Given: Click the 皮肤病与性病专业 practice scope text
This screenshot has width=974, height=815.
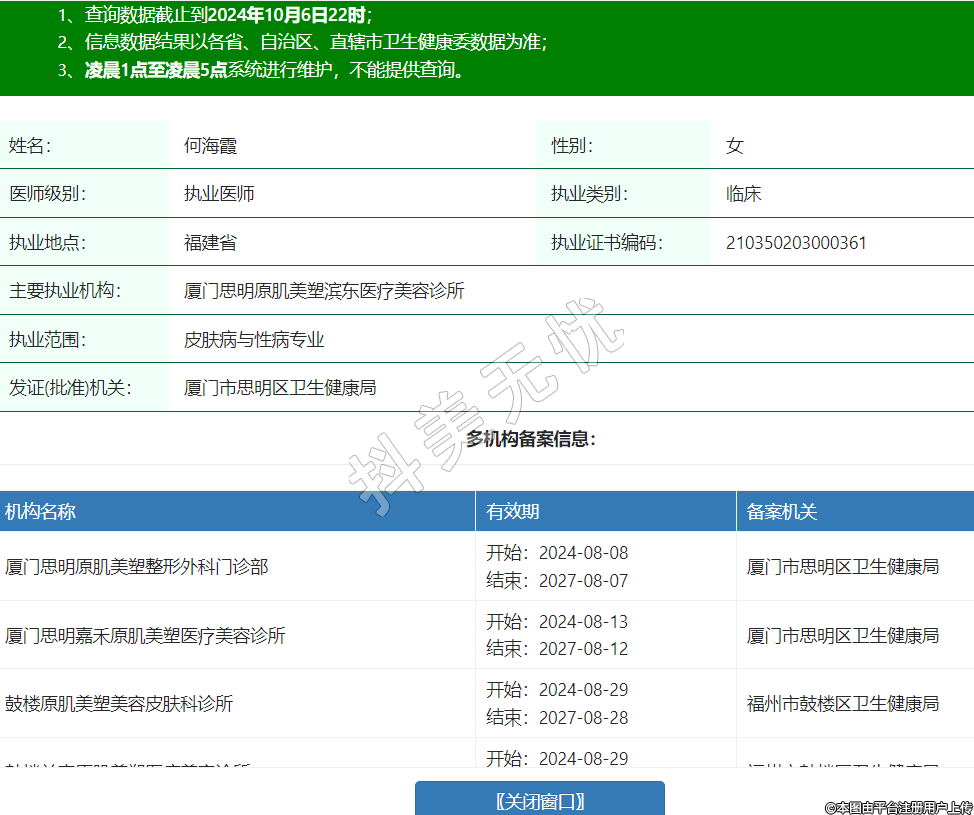Looking at the screenshot, I should [254, 340].
